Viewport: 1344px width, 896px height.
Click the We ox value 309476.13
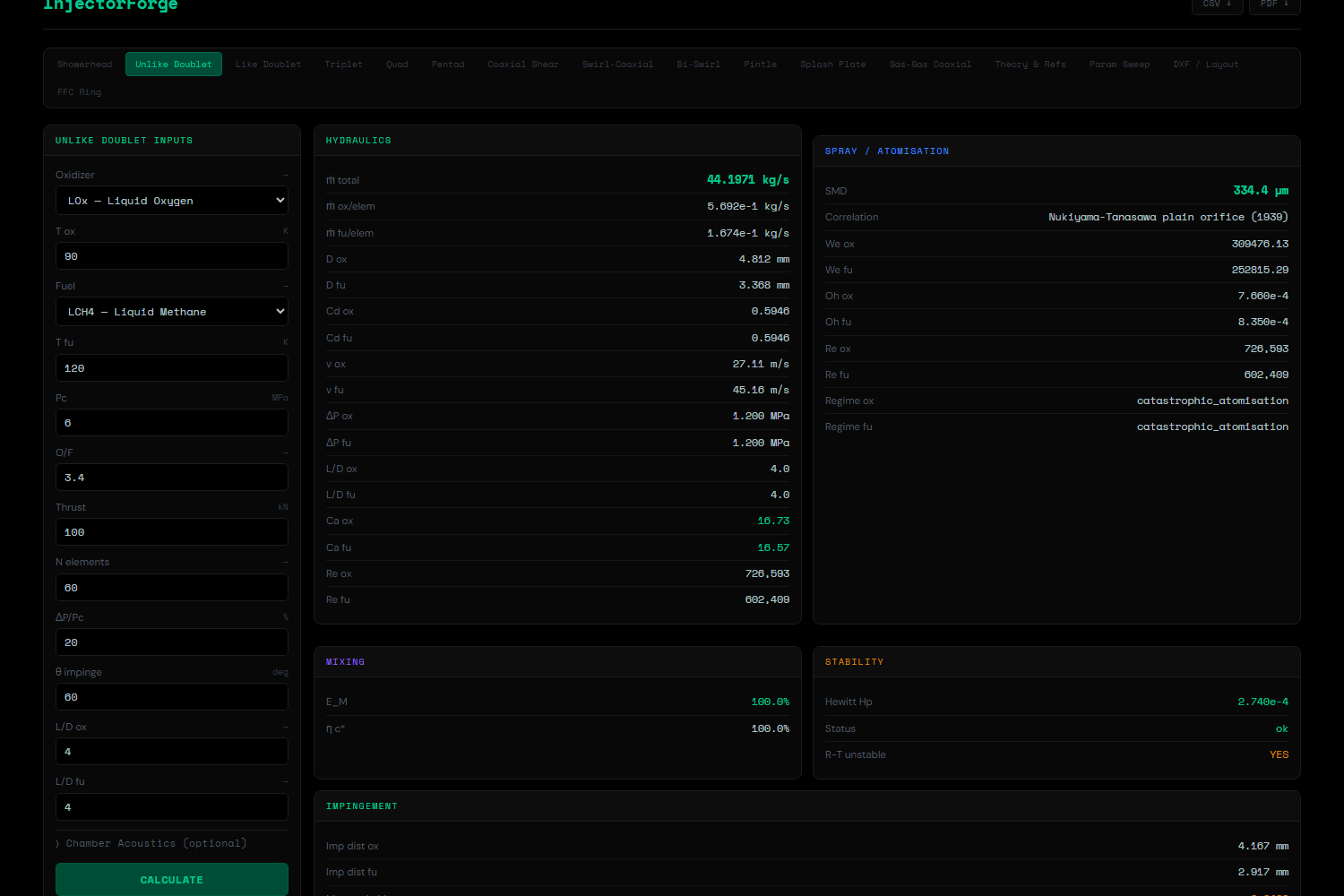pos(1260,244)
